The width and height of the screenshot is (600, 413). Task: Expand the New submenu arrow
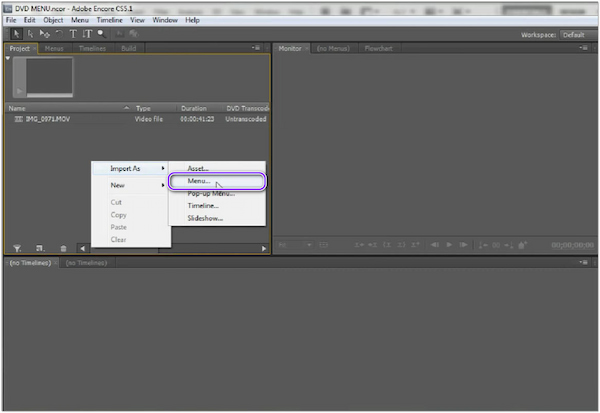(x=163, y=185)
